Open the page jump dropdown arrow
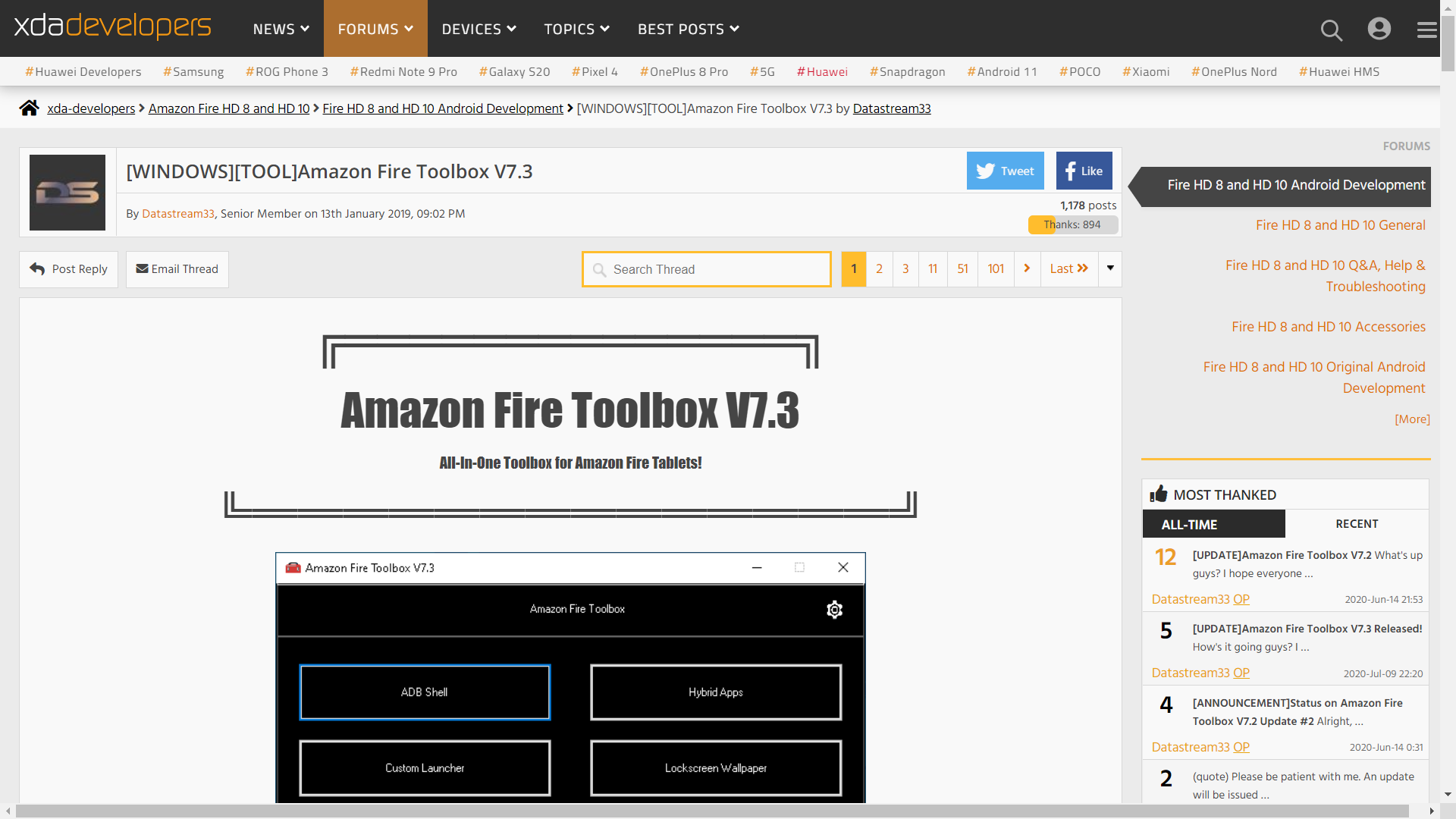Viewport: 1456px width, 819px height. coord(1110,268)
